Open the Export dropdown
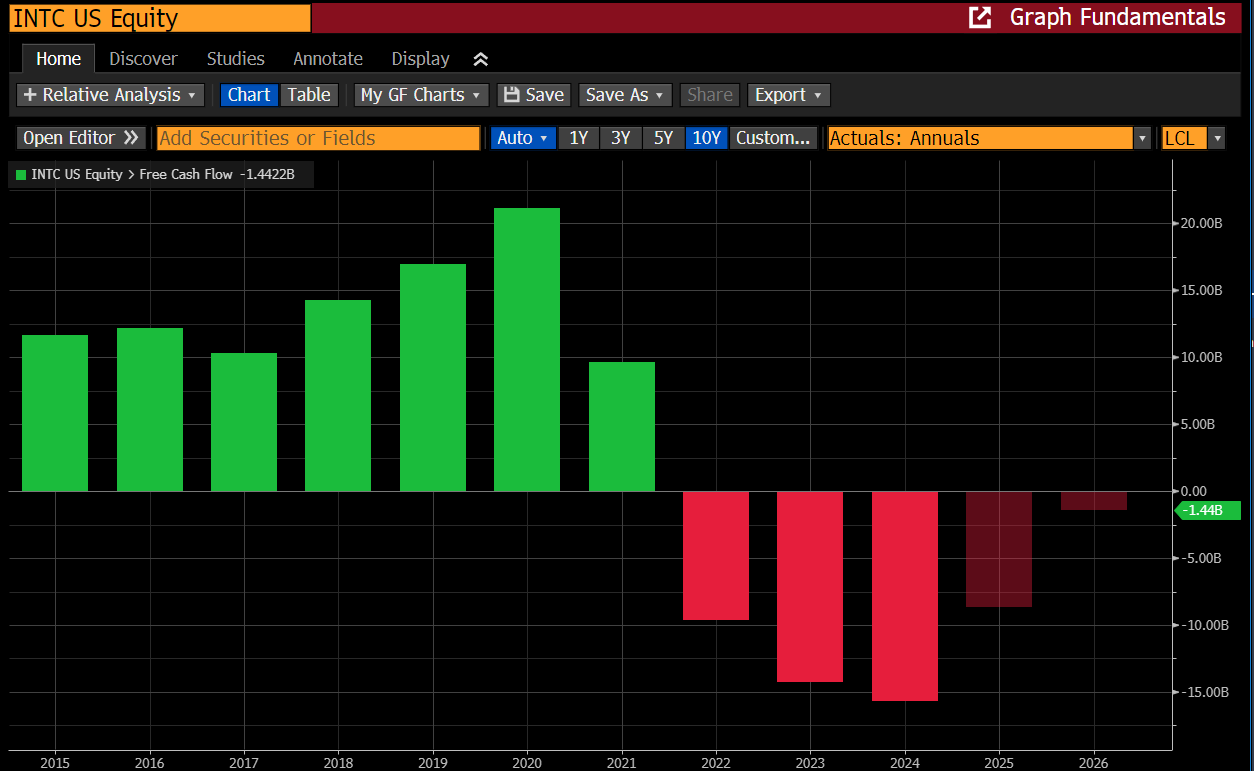Screen dimensions: 1254x771 pos(789,95)
